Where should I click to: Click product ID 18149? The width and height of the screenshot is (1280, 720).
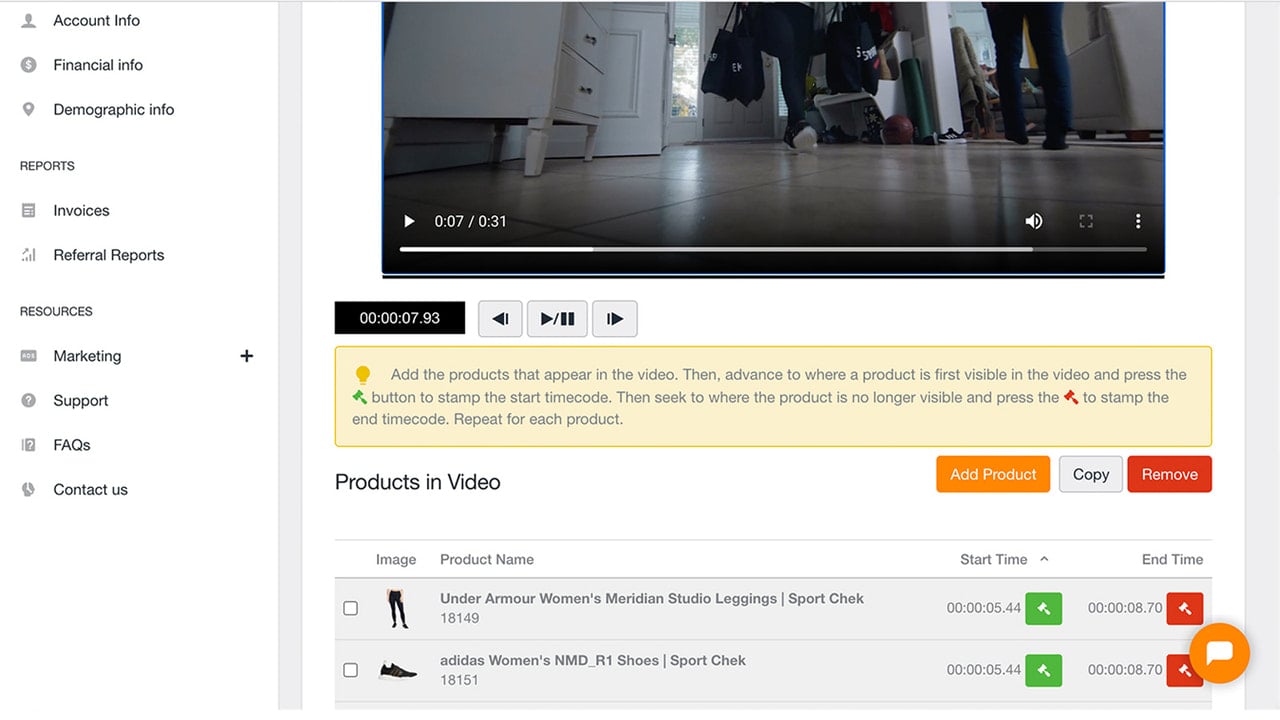[x=459, y=618]
